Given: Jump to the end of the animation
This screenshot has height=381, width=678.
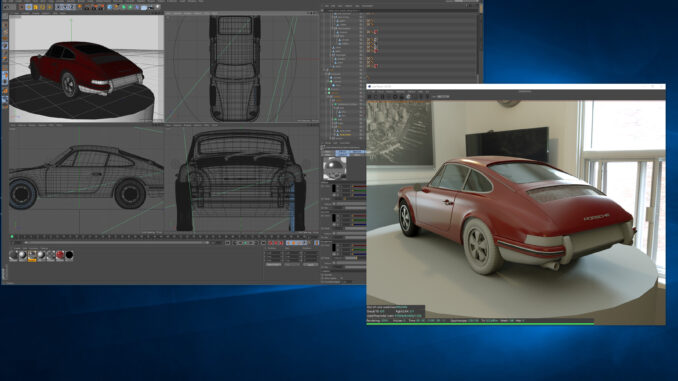Looking at the screenshot, I should coord(263,243).
